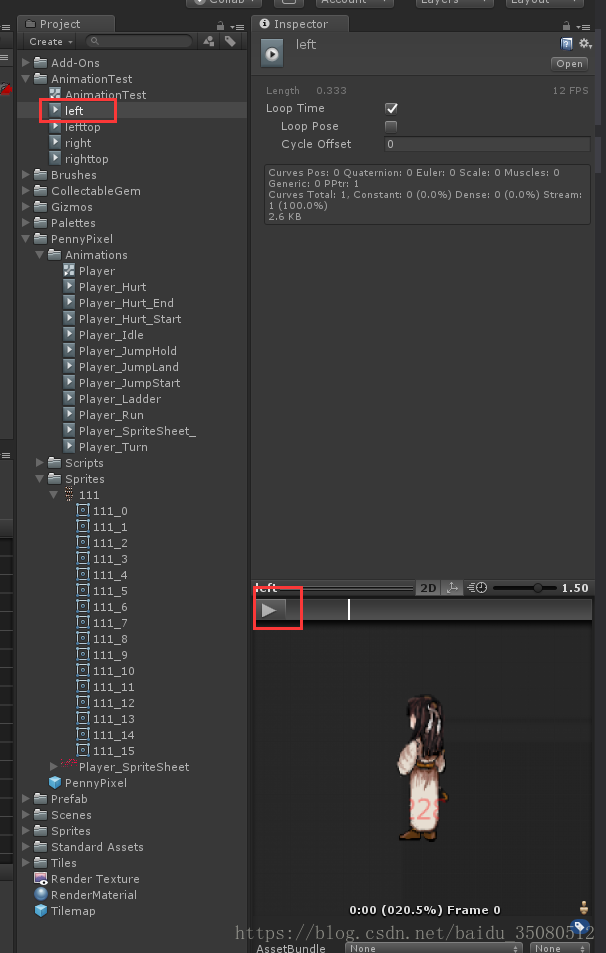The height and width of the screenshot is (953, 606).
Task: Open the AssetBundle variant None dropdown
Action: (560, 948)
